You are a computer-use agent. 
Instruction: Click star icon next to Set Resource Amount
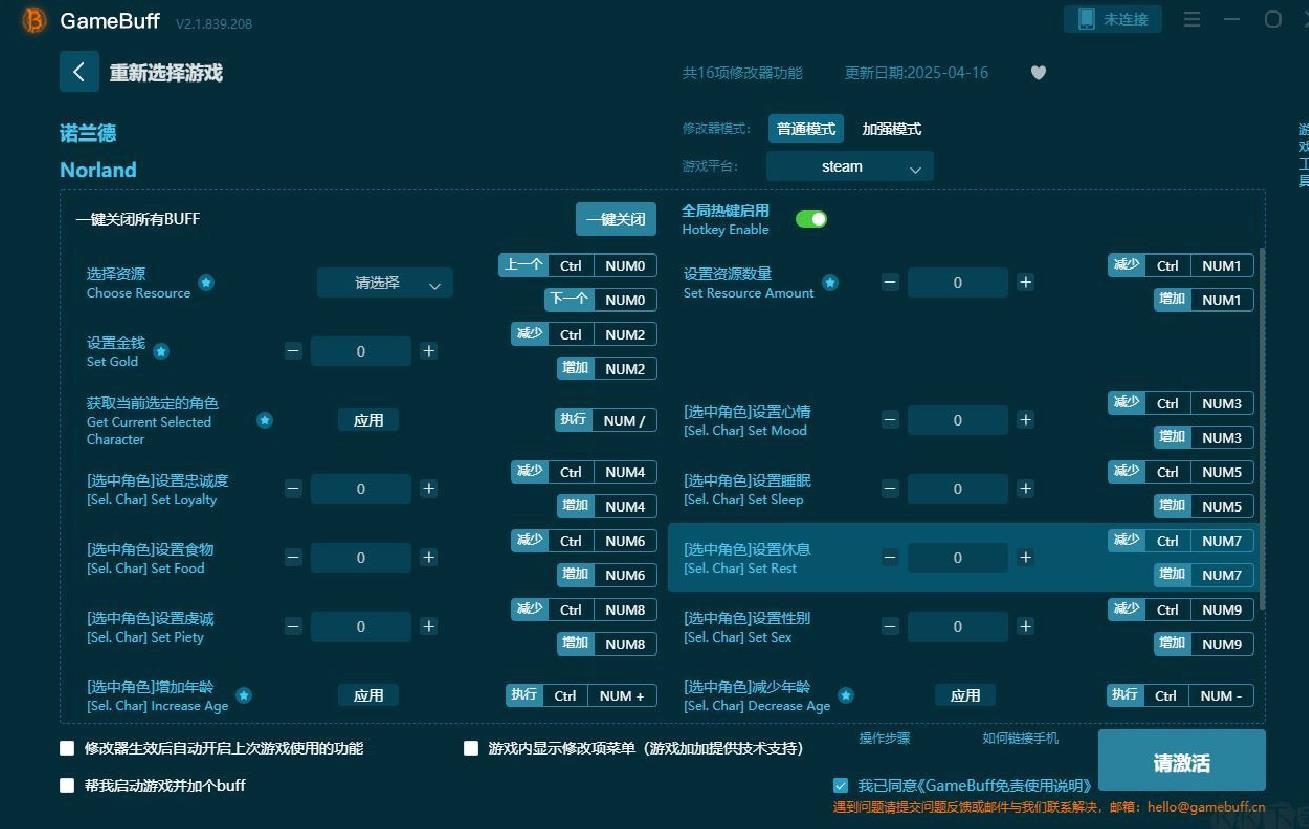830,283
